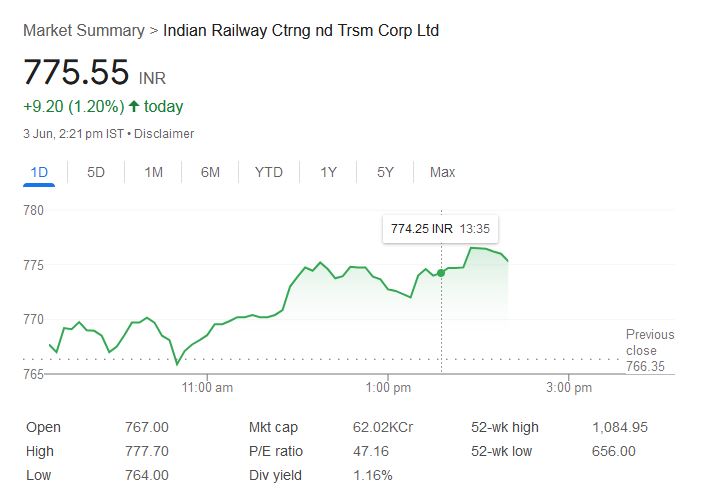Show the 1M price history tab

[x=153, y=172]
